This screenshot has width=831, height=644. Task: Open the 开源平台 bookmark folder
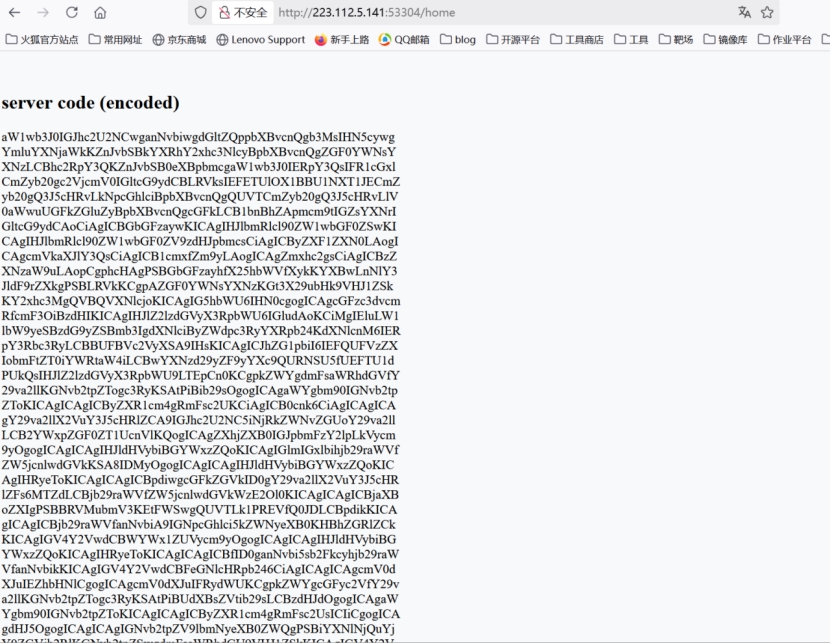coord(513,40)
